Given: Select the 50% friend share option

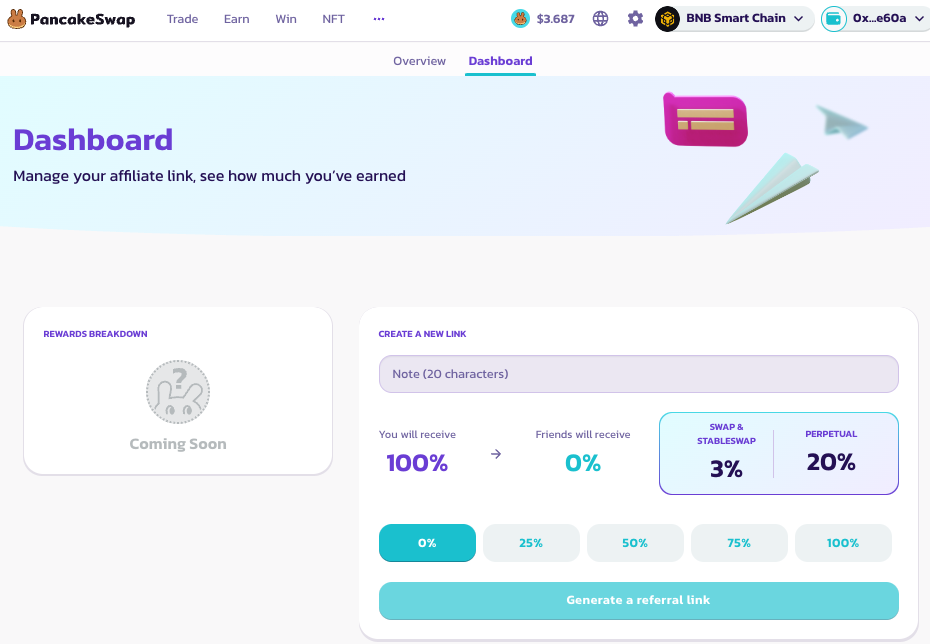Looking at the screenshot, I should click(635, 543).
